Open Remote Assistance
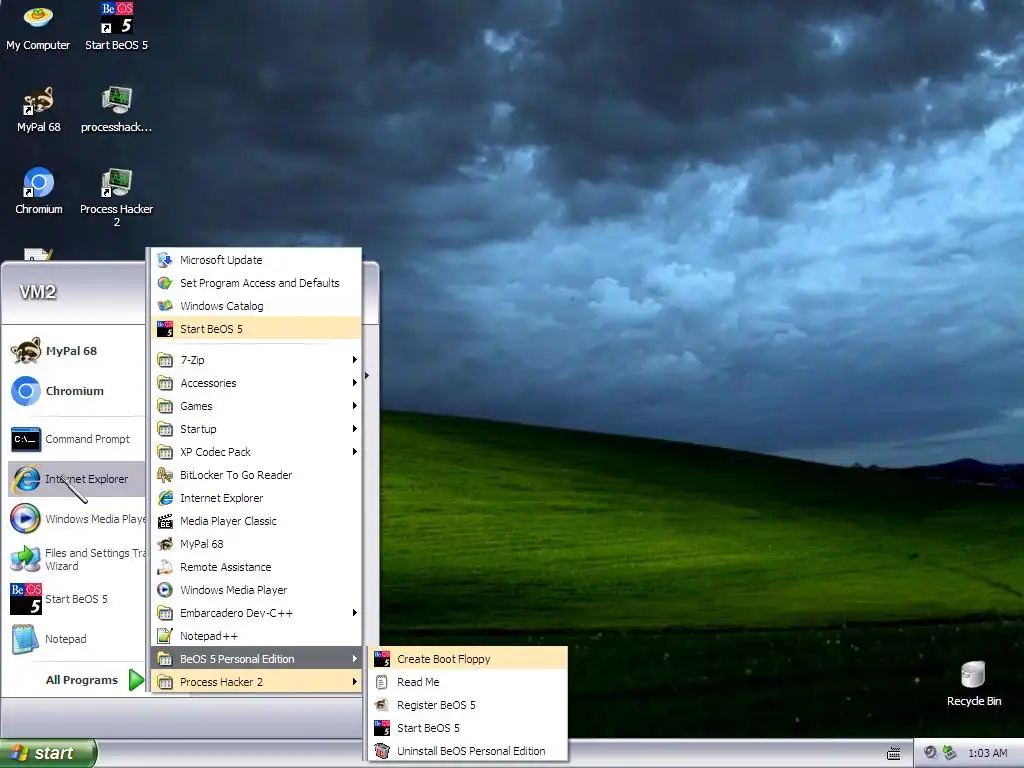The width and height of the screenshot is (1024, 768). (x=257, y=567)
